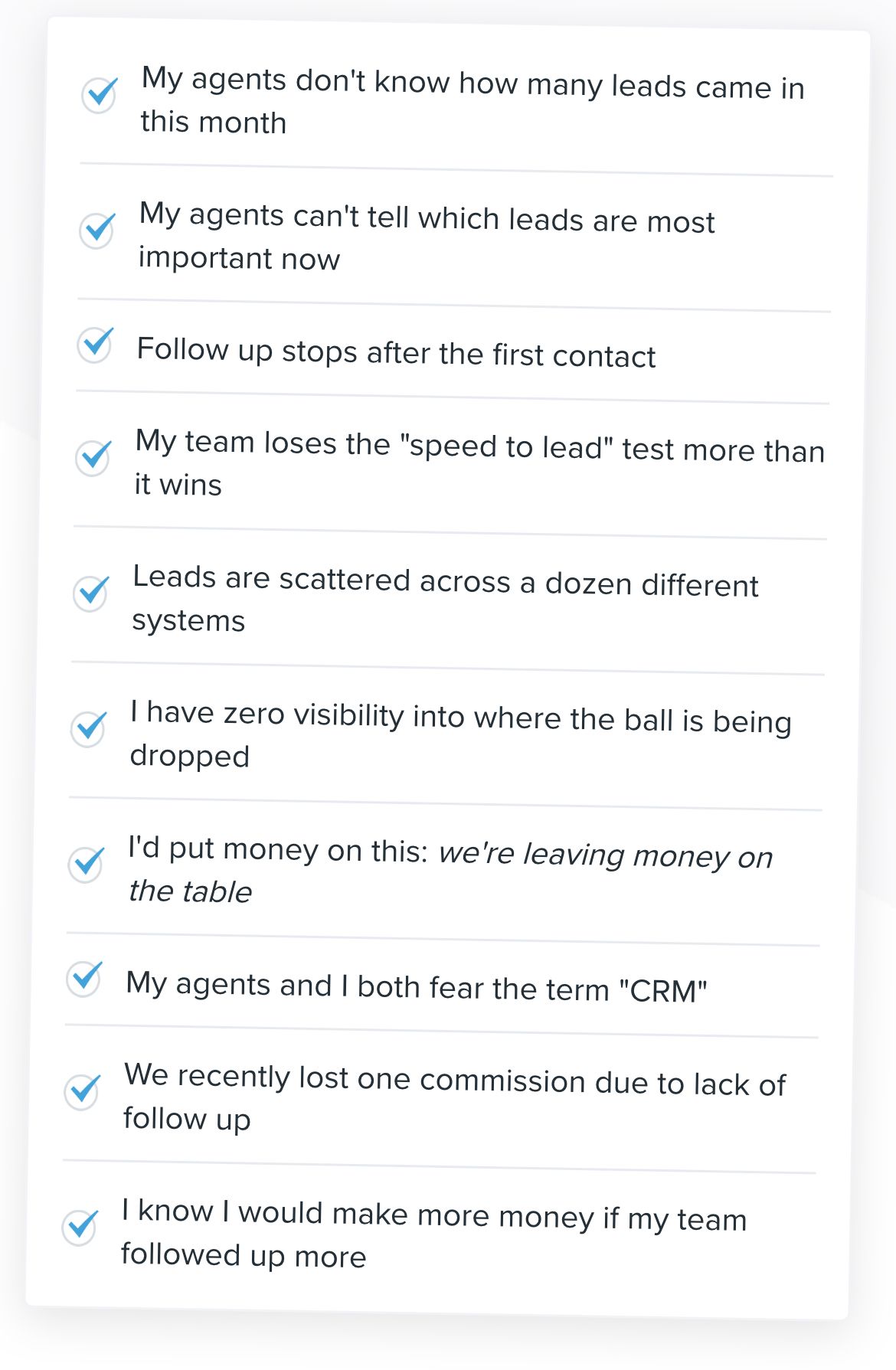Uncheck the zero visibility checkbox
The width and height of the screenshot is (896, 1370).
[x=88, y=728]
